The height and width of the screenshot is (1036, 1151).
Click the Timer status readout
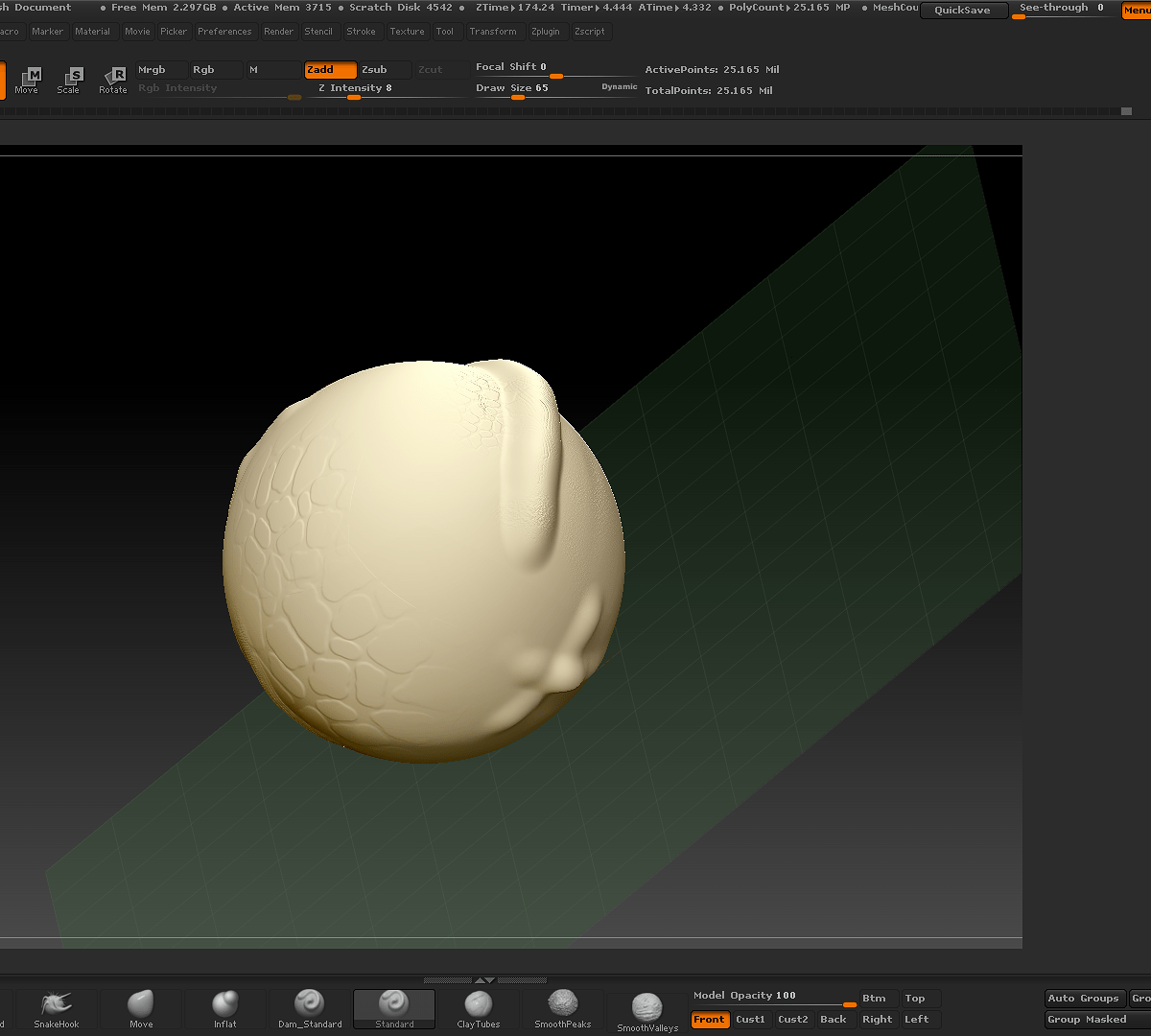[x=597, y=8]
